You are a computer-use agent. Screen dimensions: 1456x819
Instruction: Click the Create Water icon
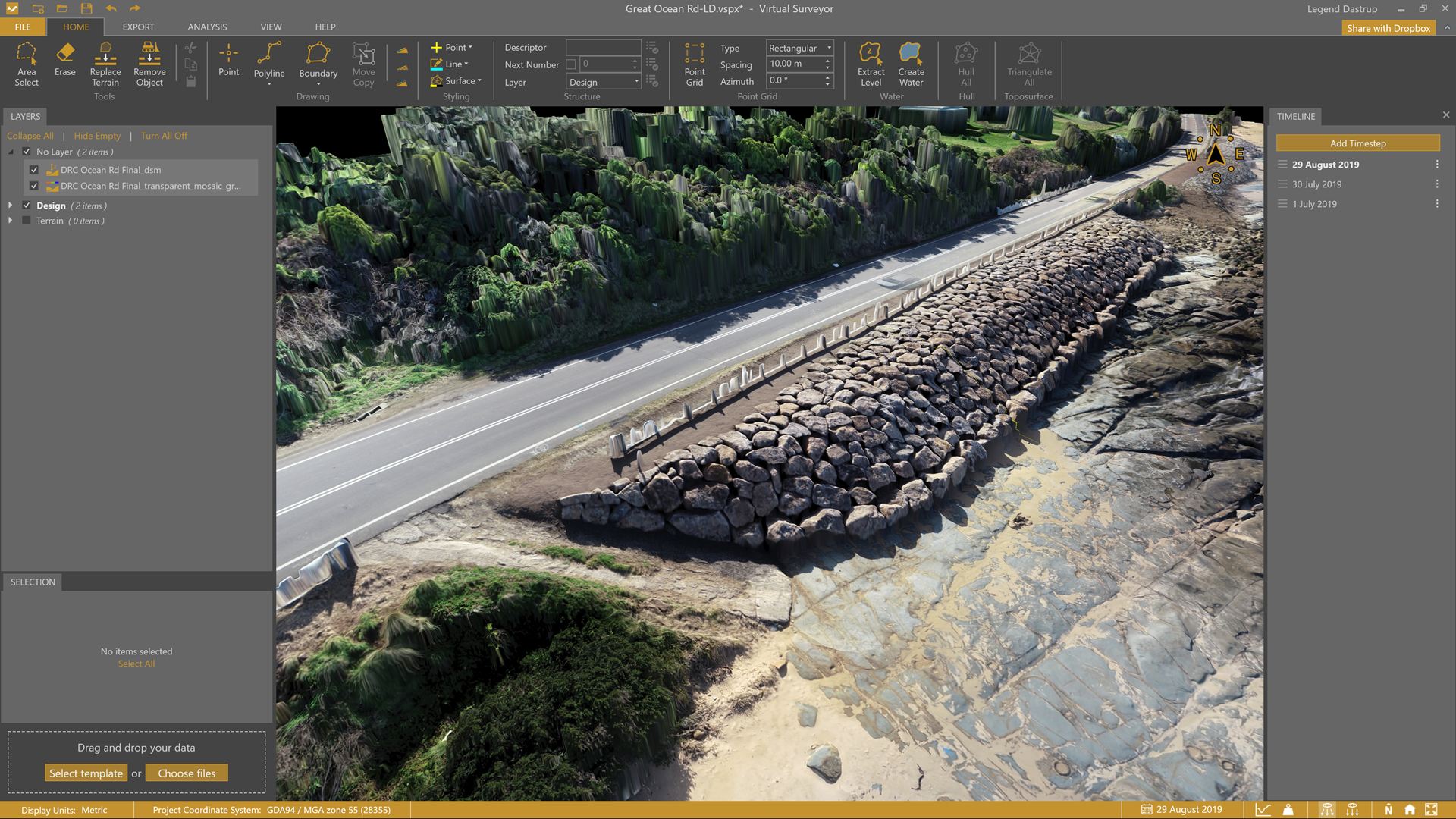pyautogui.click(x=911, y=64)
